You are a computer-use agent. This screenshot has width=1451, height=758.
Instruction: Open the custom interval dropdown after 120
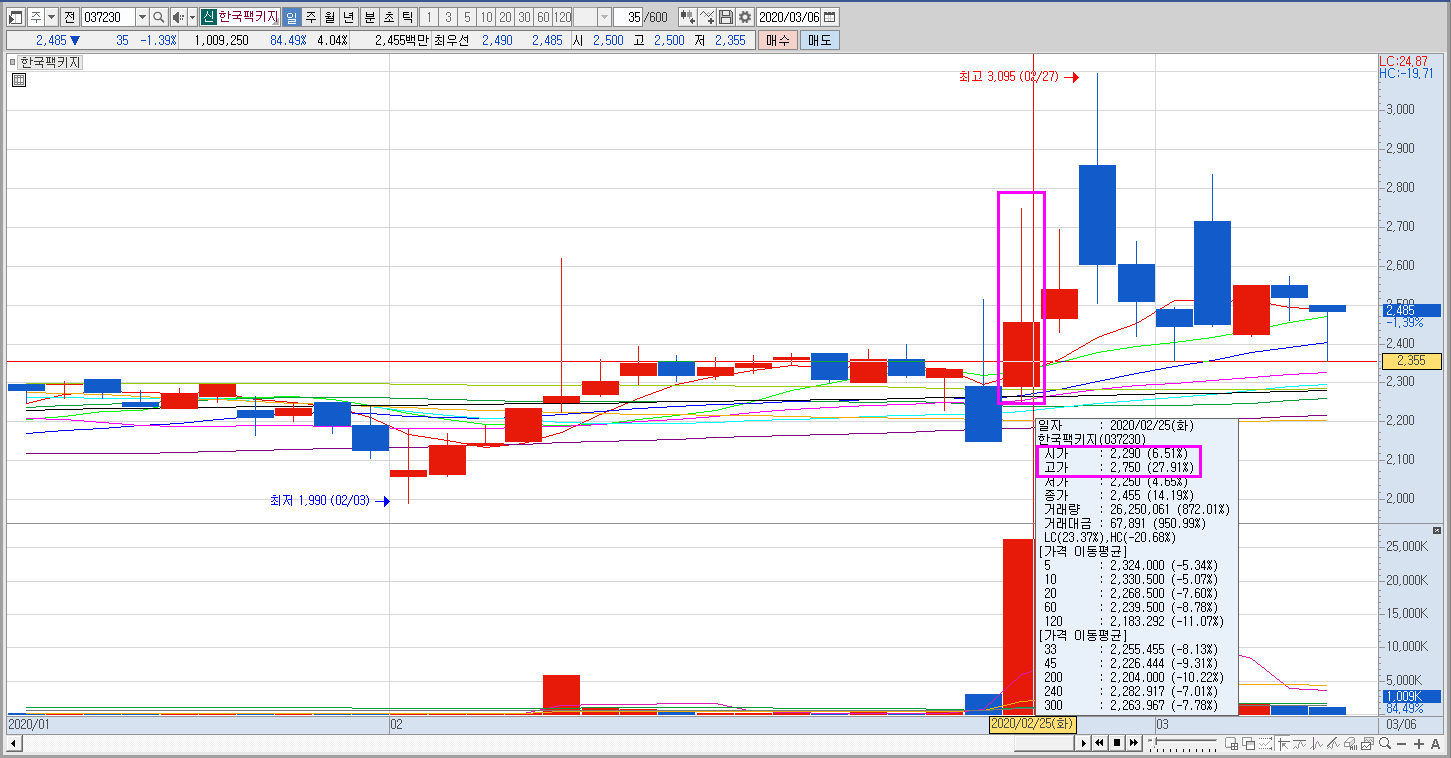(604, 17)
